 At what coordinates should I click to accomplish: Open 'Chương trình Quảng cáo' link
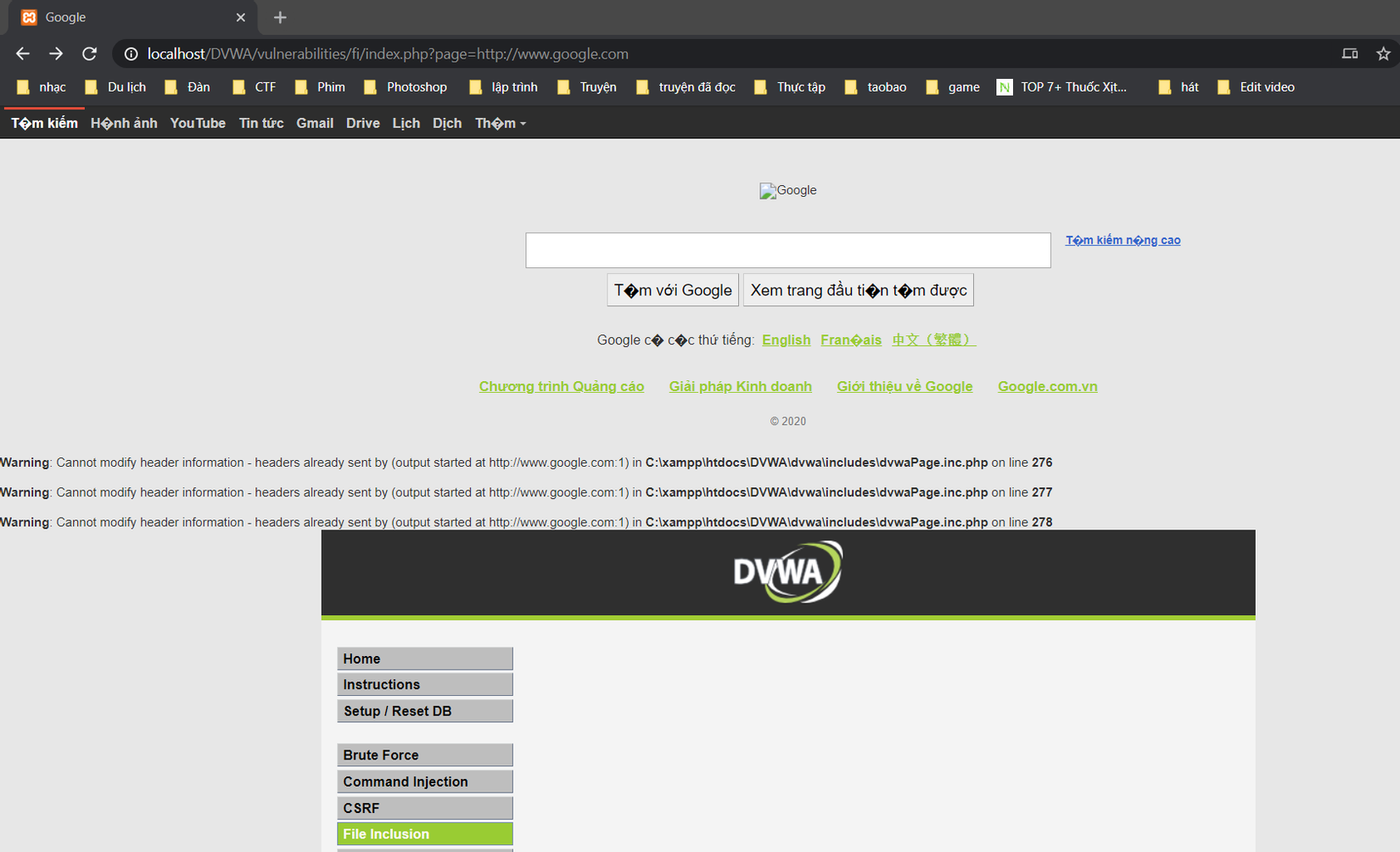click(x=562, y=386)
